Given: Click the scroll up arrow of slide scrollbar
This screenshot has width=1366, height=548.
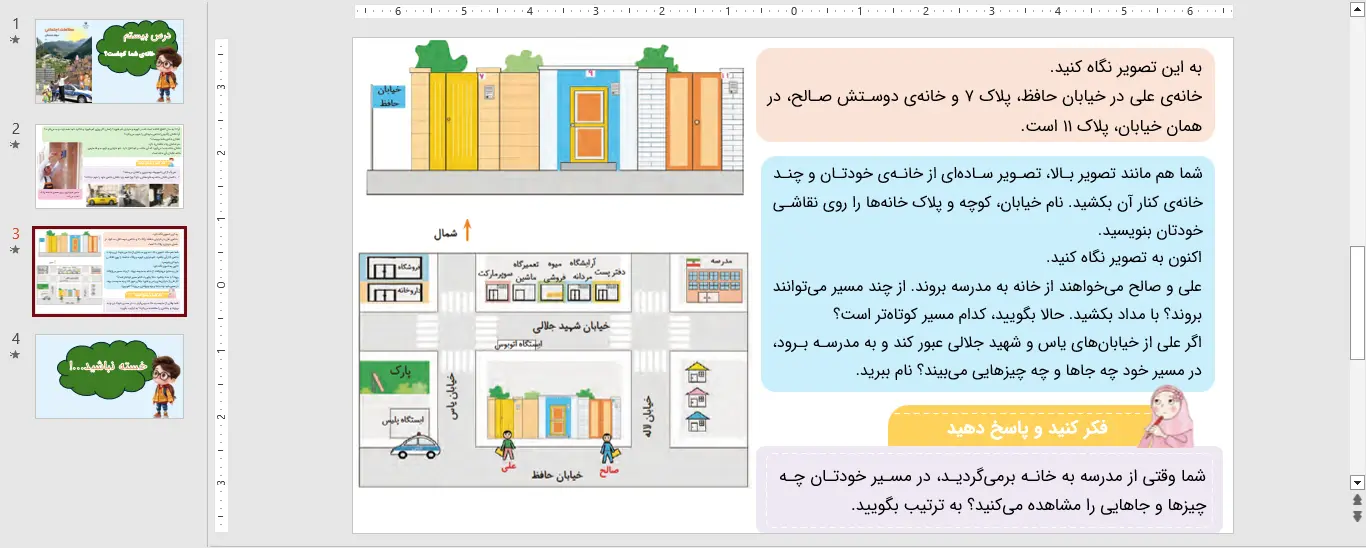Looking at the screenshot, I should 1357,8.
